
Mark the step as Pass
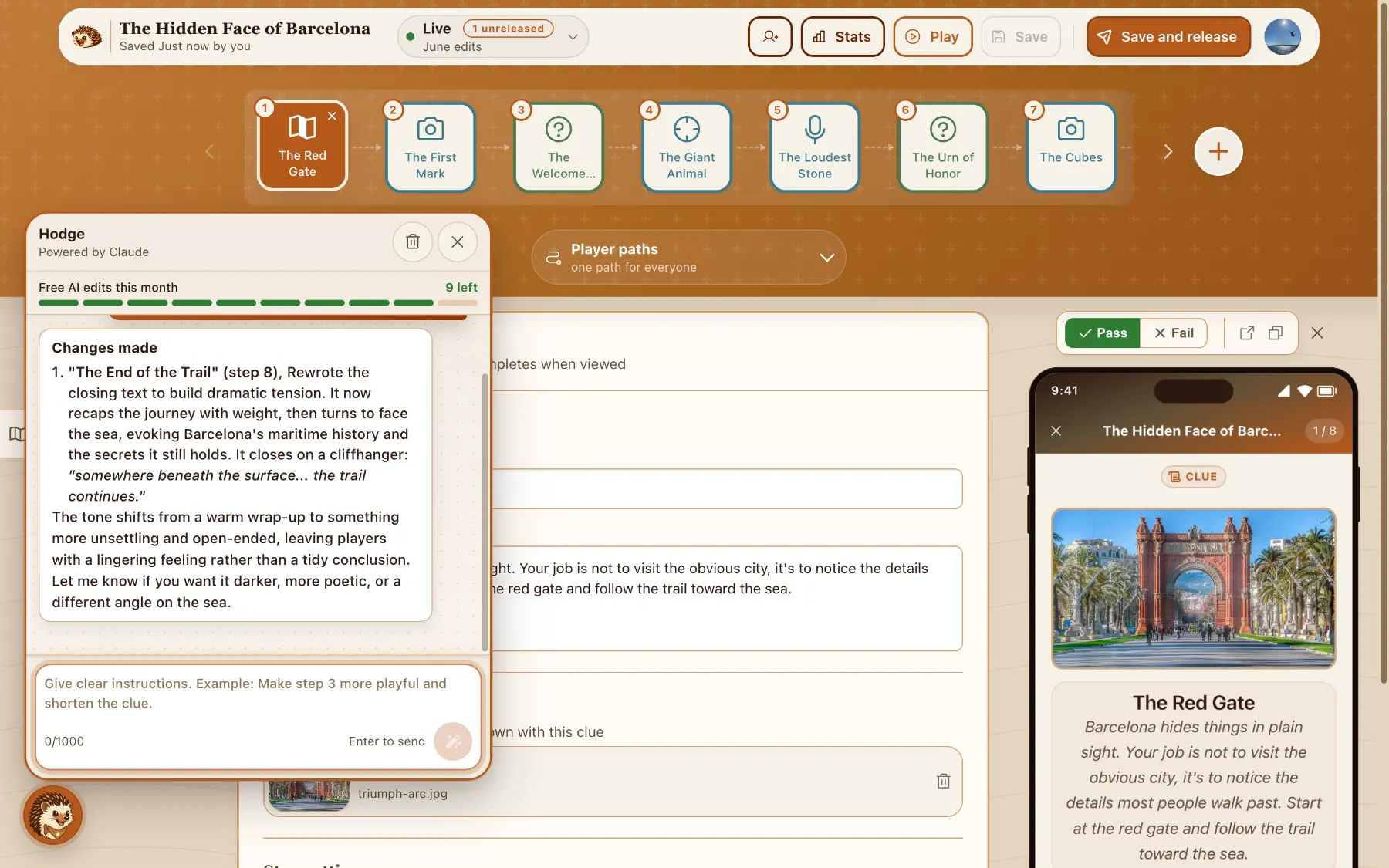pos(1103,333)
